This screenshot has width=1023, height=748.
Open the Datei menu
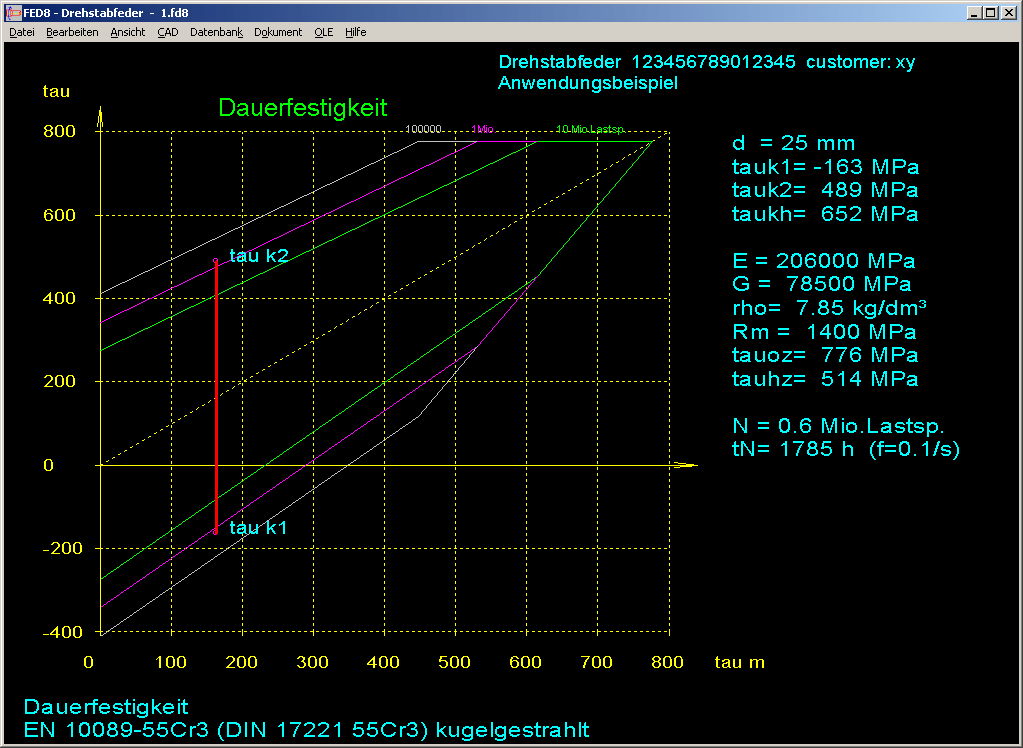point(22,32)
